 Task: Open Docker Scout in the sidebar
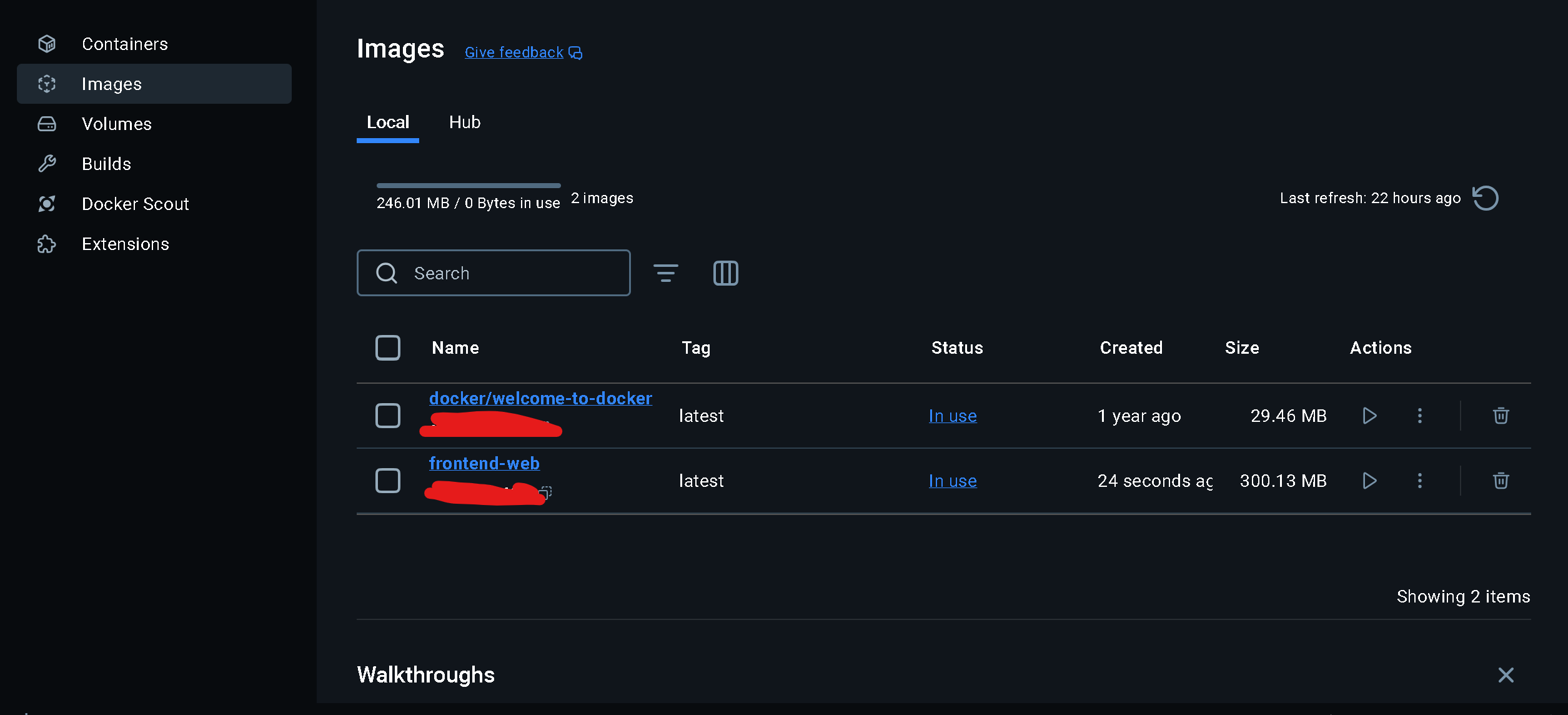coord(154,204)
